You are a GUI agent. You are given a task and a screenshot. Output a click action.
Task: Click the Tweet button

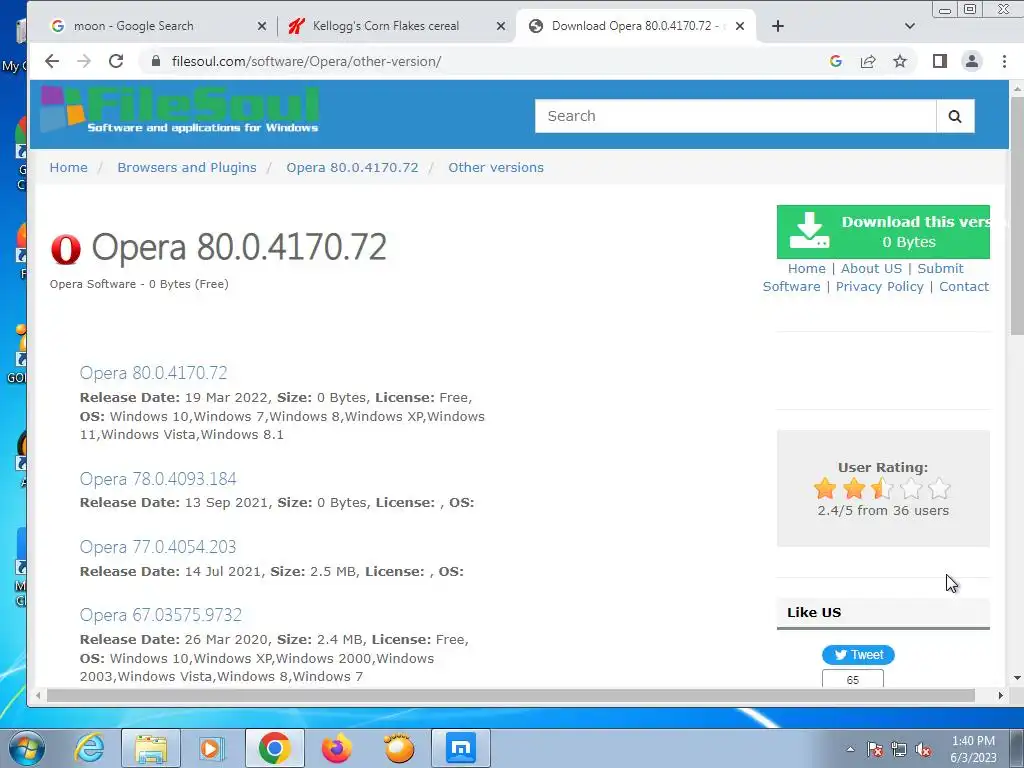[858, 655]
